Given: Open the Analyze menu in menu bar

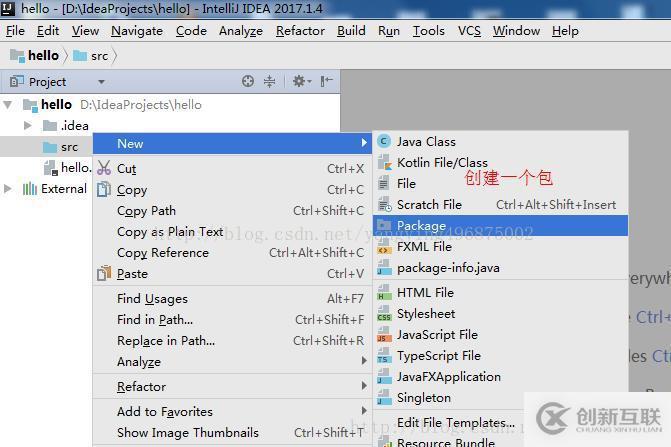Looking at the screenshot, I should [x=240, y=31].
